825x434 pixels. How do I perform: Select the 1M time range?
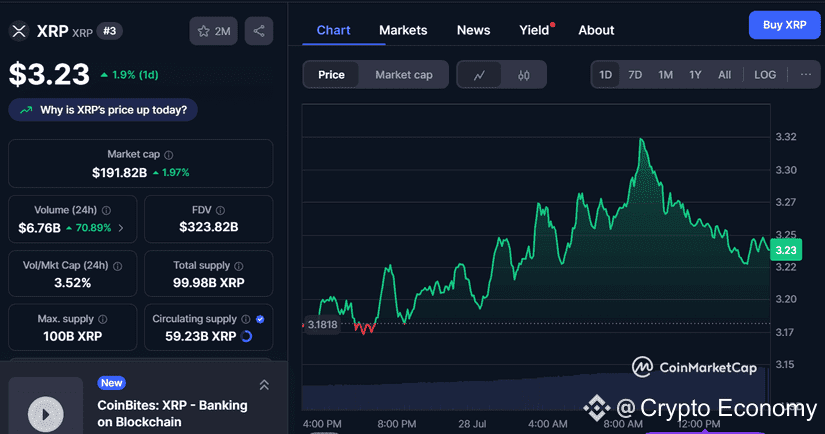pos(666,75)
